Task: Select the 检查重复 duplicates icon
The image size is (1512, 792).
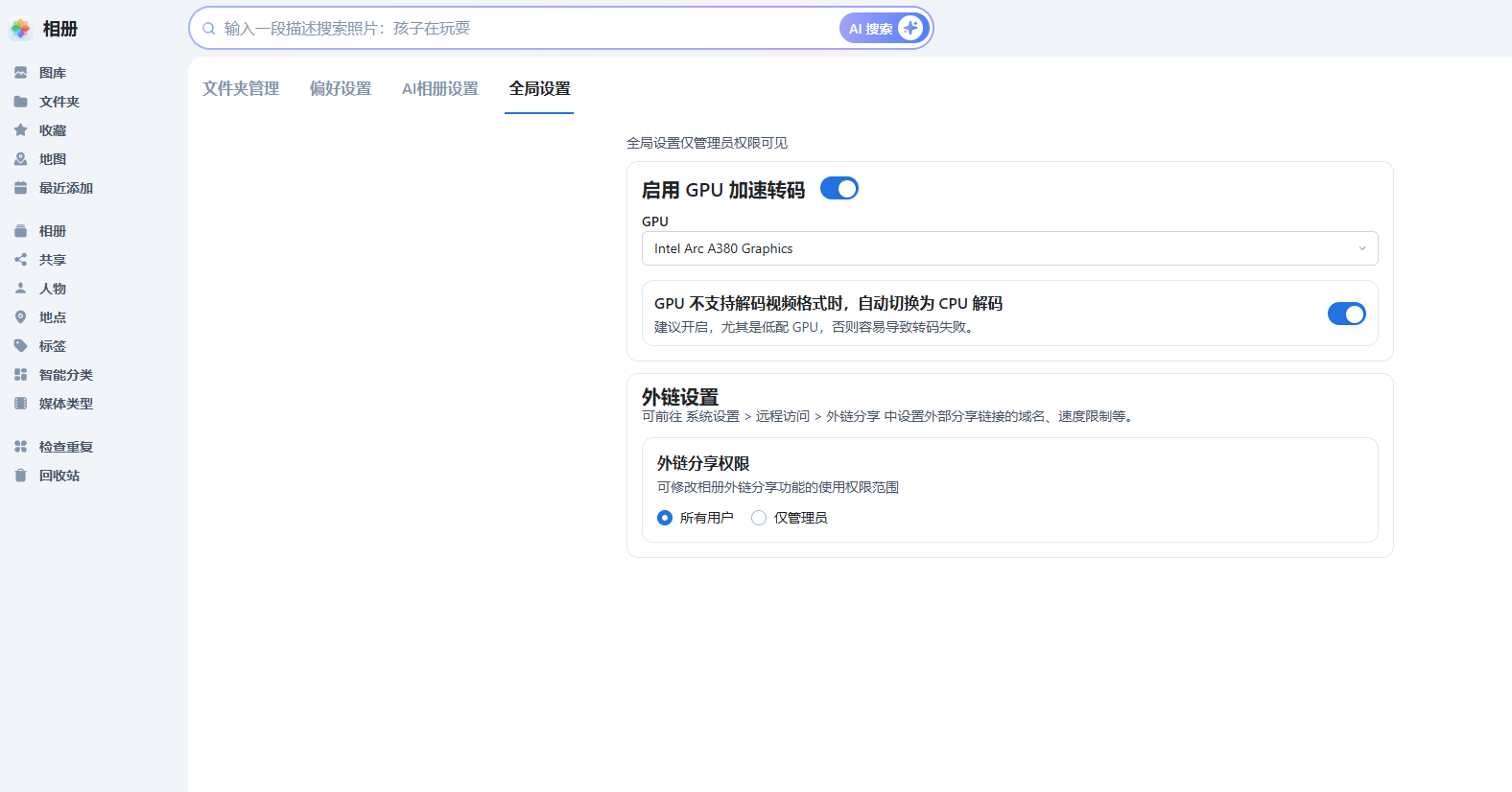Action: pos(20,447)
